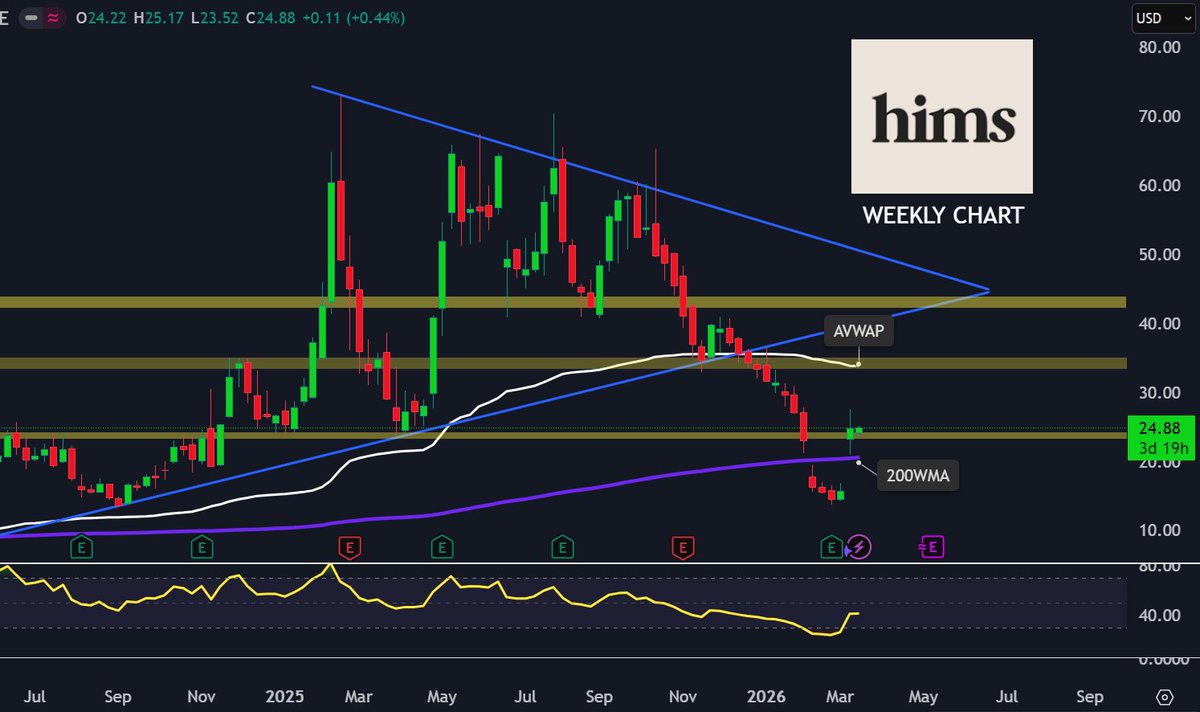
Task: Click the 50.00 price axis label
Action: click(x=1160, y=254)
